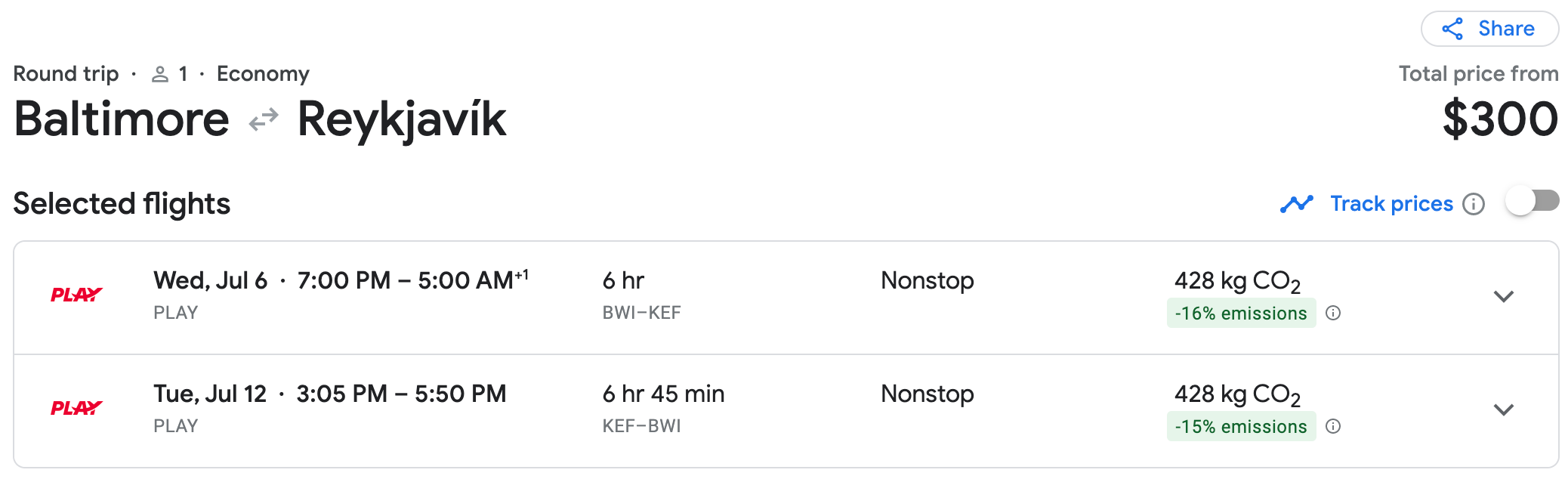
Task: Click the -16% emissions badge
Action: (x=1240, y=313)
